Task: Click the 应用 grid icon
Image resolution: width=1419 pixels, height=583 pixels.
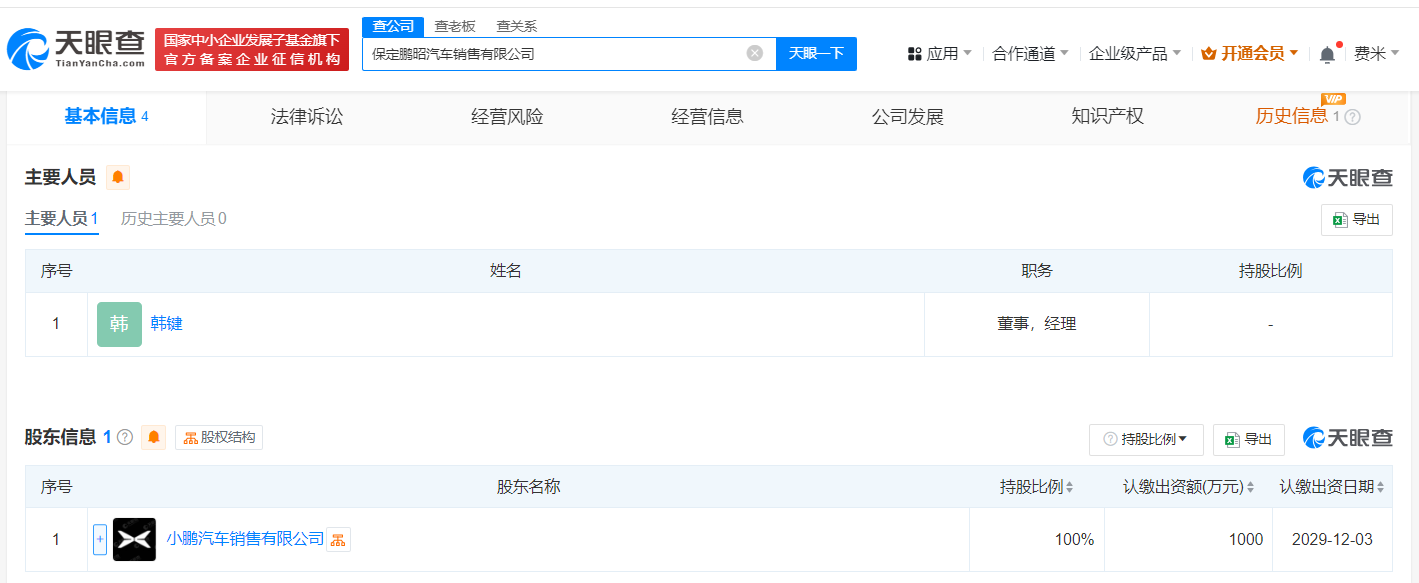Action: pos(914,54)
